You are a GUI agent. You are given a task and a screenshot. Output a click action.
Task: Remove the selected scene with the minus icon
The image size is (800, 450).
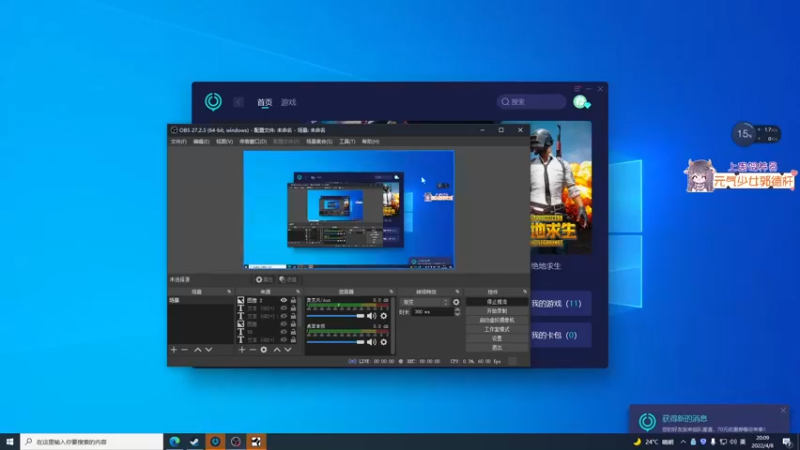click(x=185, y=350)
